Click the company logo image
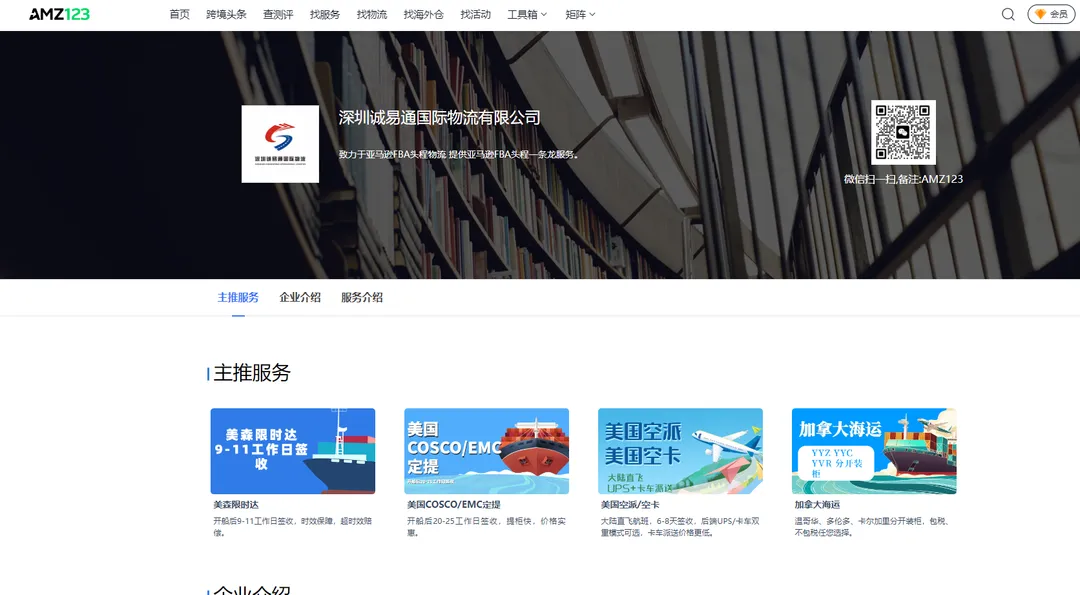Image resolution: width=1080 pixels, height=595 pixels. coord(280,144)
